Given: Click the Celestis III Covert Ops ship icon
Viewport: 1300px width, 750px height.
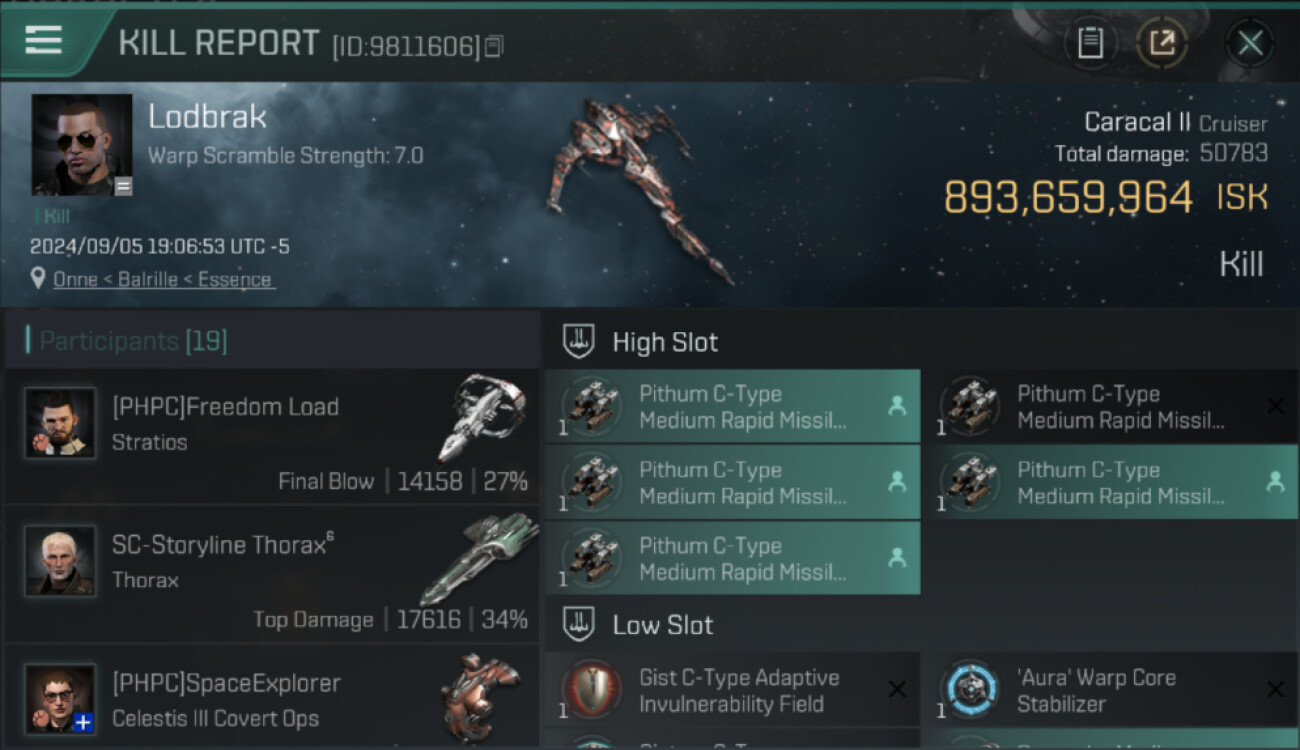Looking at the screenshot, I should pos(480,692).
